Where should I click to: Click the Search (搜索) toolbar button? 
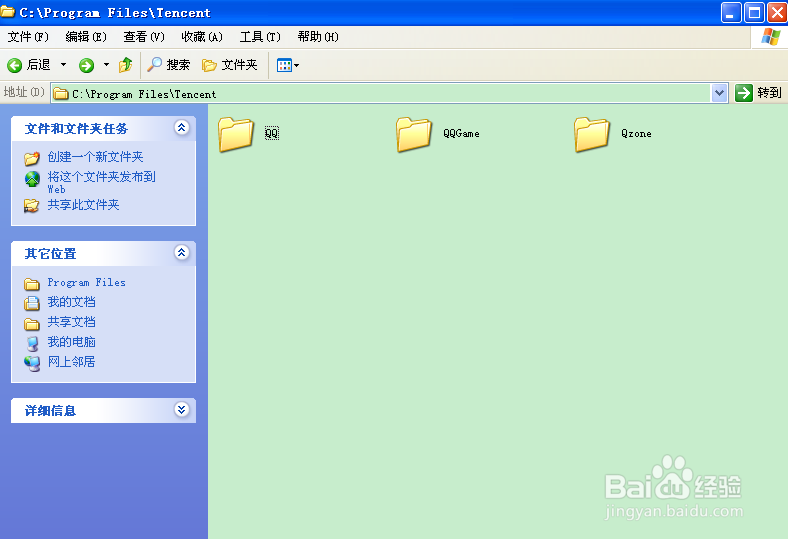tap(169, 65)
